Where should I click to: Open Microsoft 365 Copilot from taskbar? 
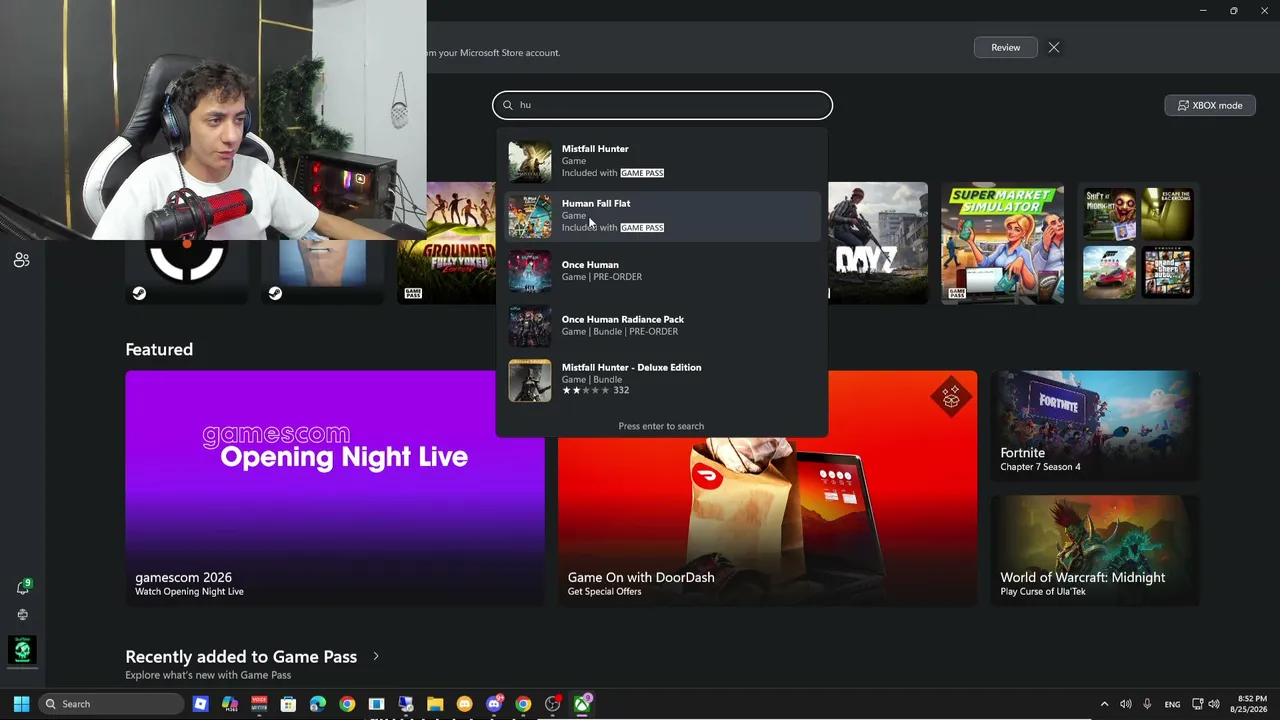[229, 704]
